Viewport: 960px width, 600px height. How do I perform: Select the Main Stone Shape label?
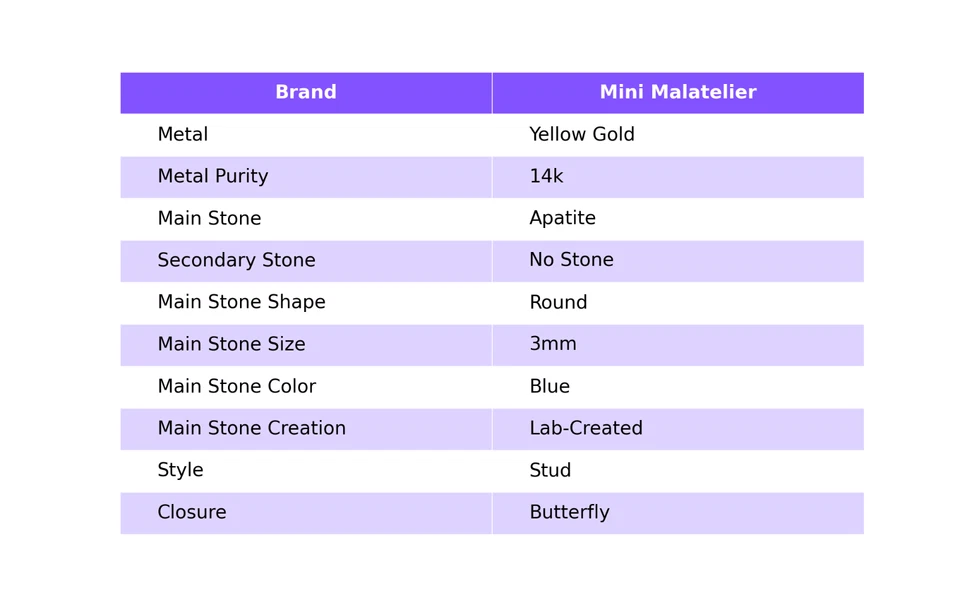pos(241,303)
